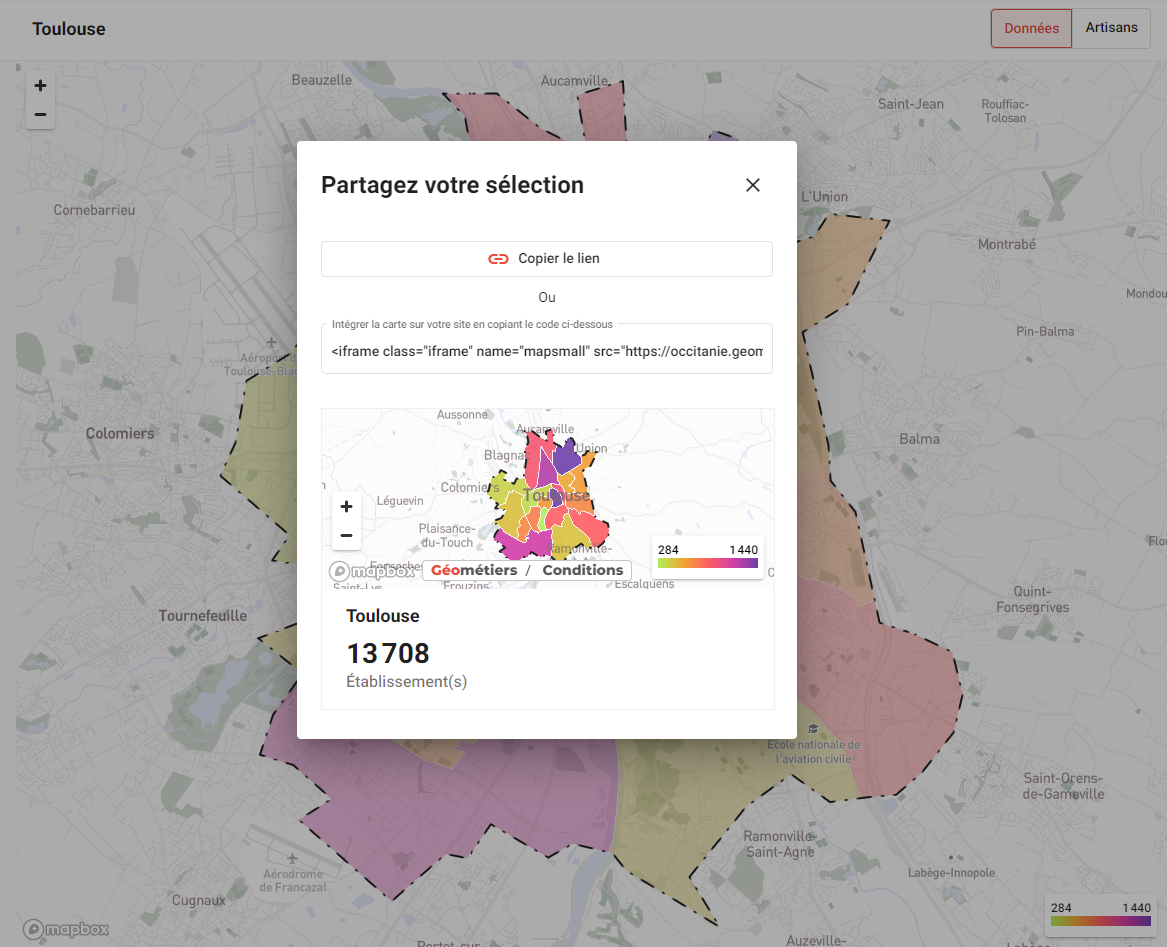This screenshot has height=947, width=1167.
Task: Click the Mapbox logo in preview map
Action: tap(373, 571)
